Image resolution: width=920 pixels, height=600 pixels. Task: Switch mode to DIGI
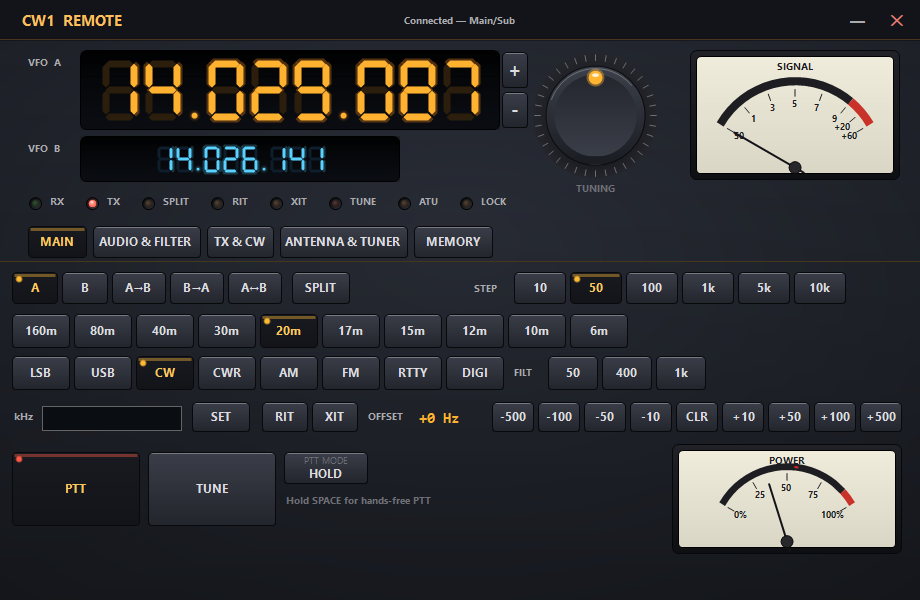(475, 373)
